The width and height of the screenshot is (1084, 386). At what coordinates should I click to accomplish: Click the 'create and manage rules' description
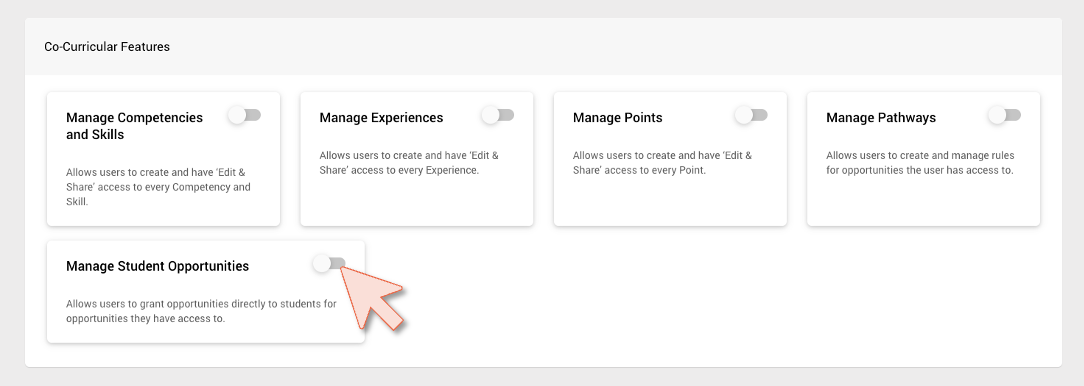[920, 163]
